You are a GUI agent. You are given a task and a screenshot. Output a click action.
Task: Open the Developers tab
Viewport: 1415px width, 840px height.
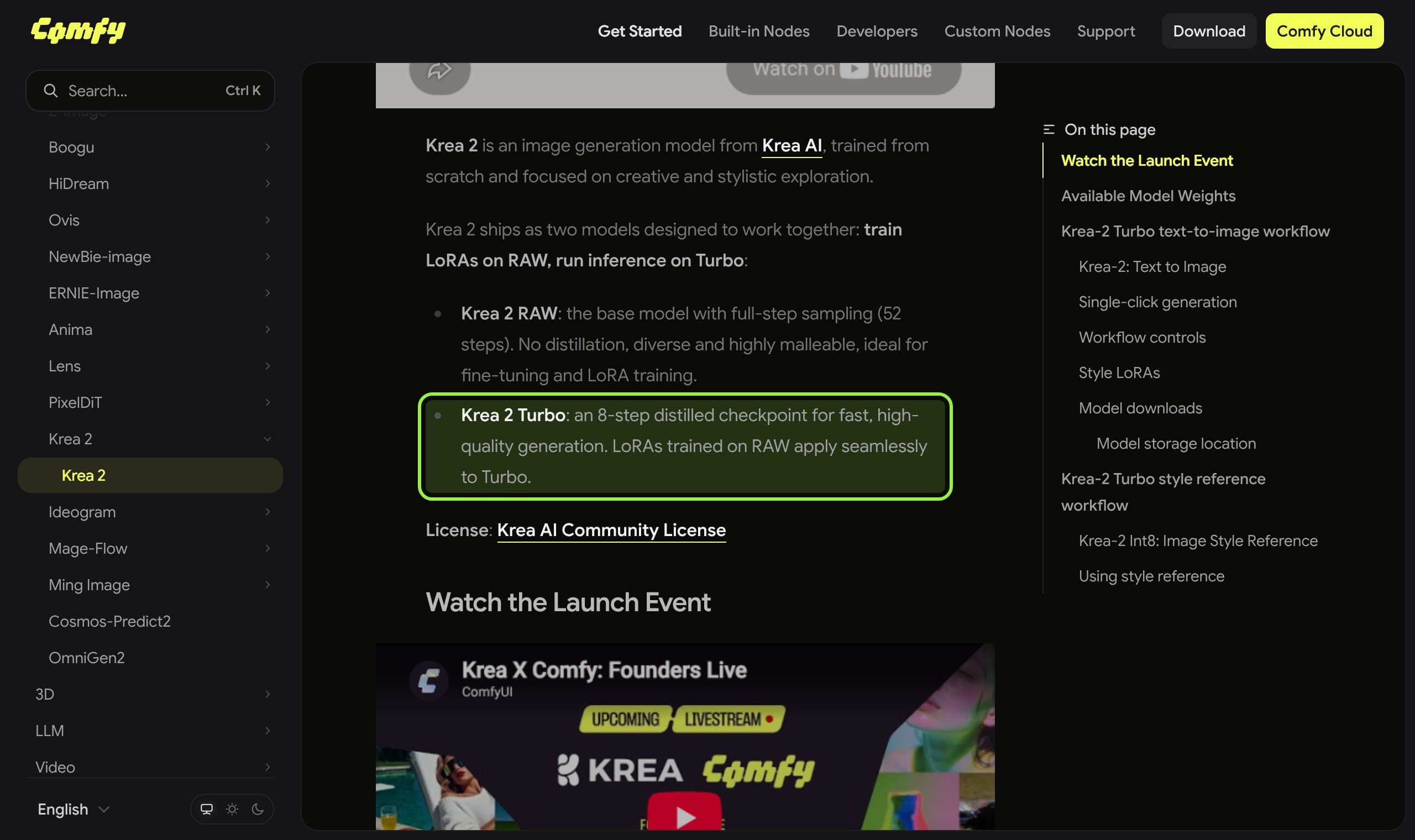tap(877, 31)
